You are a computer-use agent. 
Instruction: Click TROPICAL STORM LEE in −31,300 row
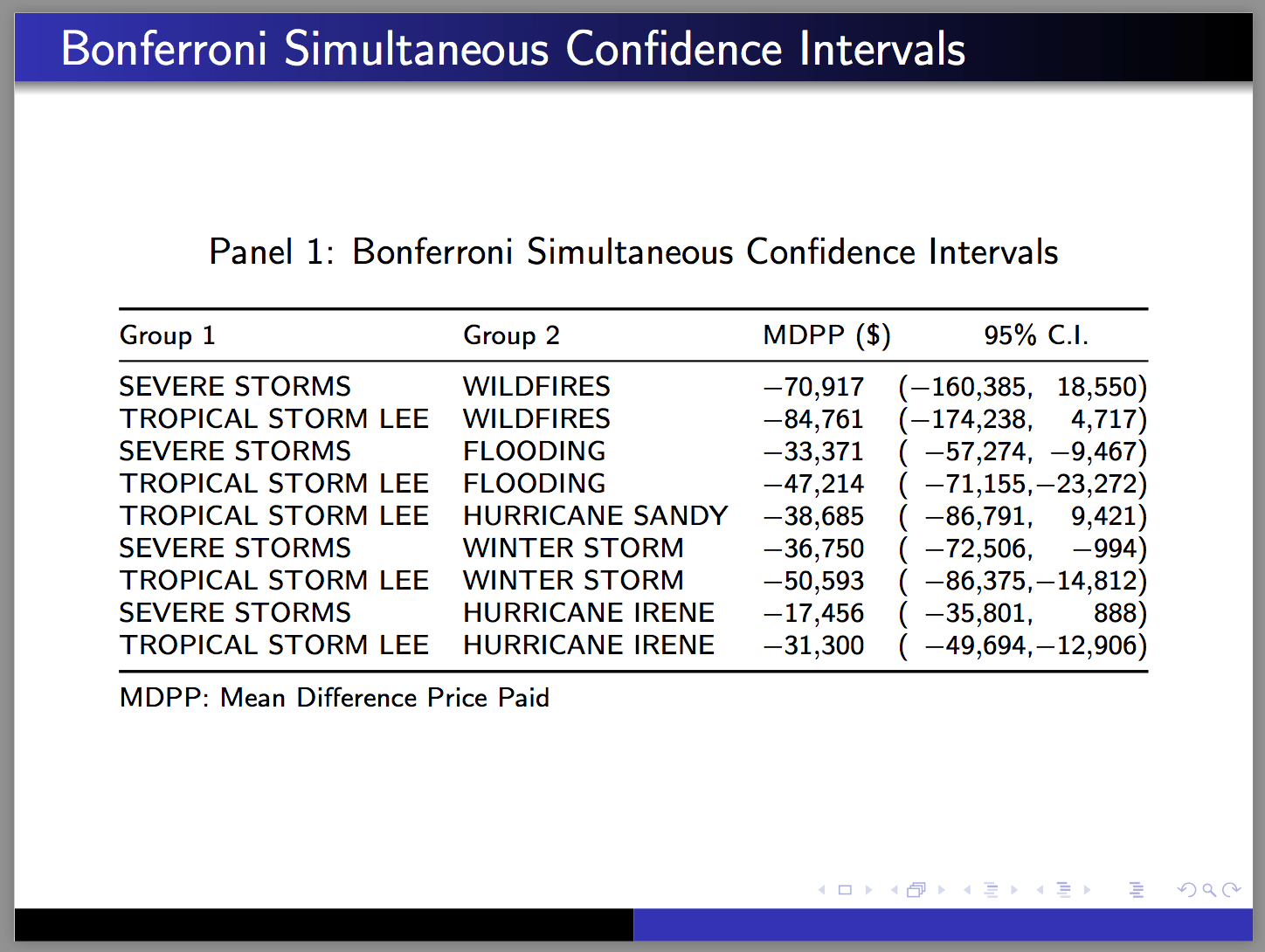274,645
